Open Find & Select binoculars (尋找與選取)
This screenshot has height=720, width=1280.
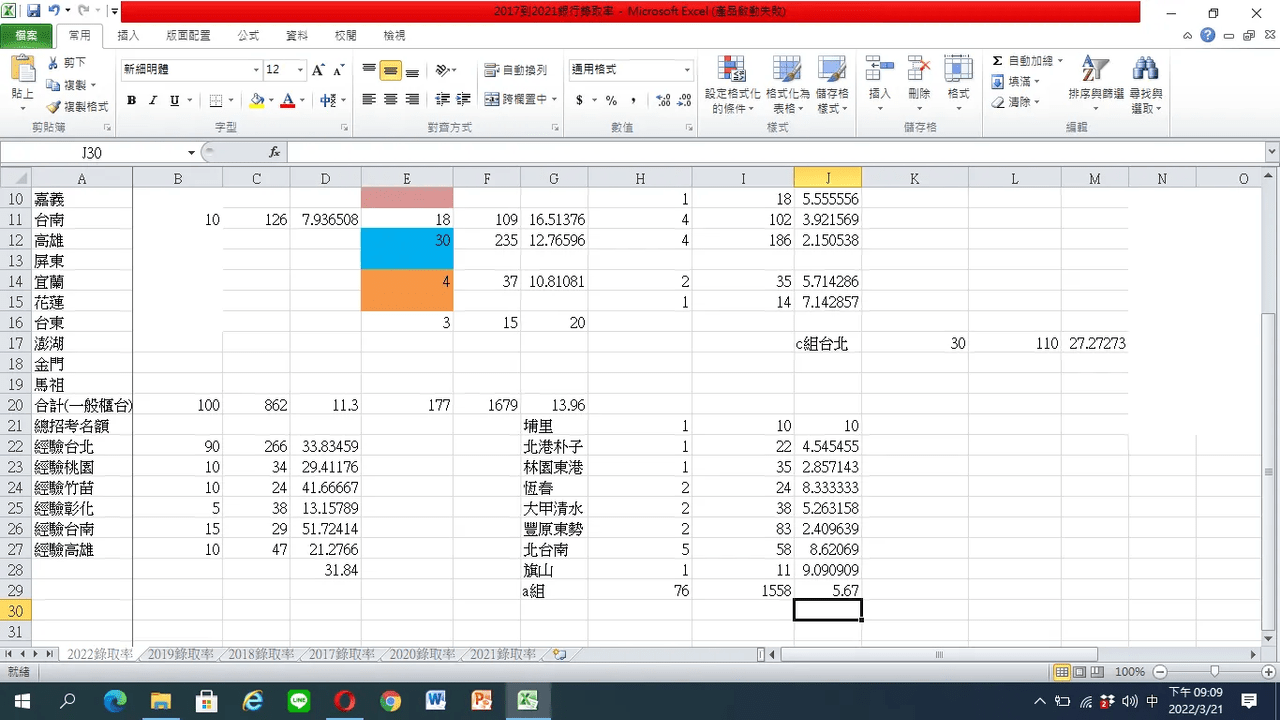[x=1146, y=85]
